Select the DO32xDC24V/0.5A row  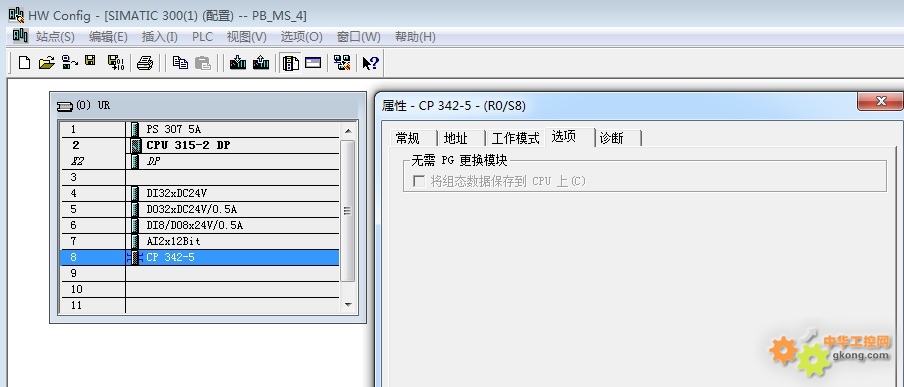(200, 209)
